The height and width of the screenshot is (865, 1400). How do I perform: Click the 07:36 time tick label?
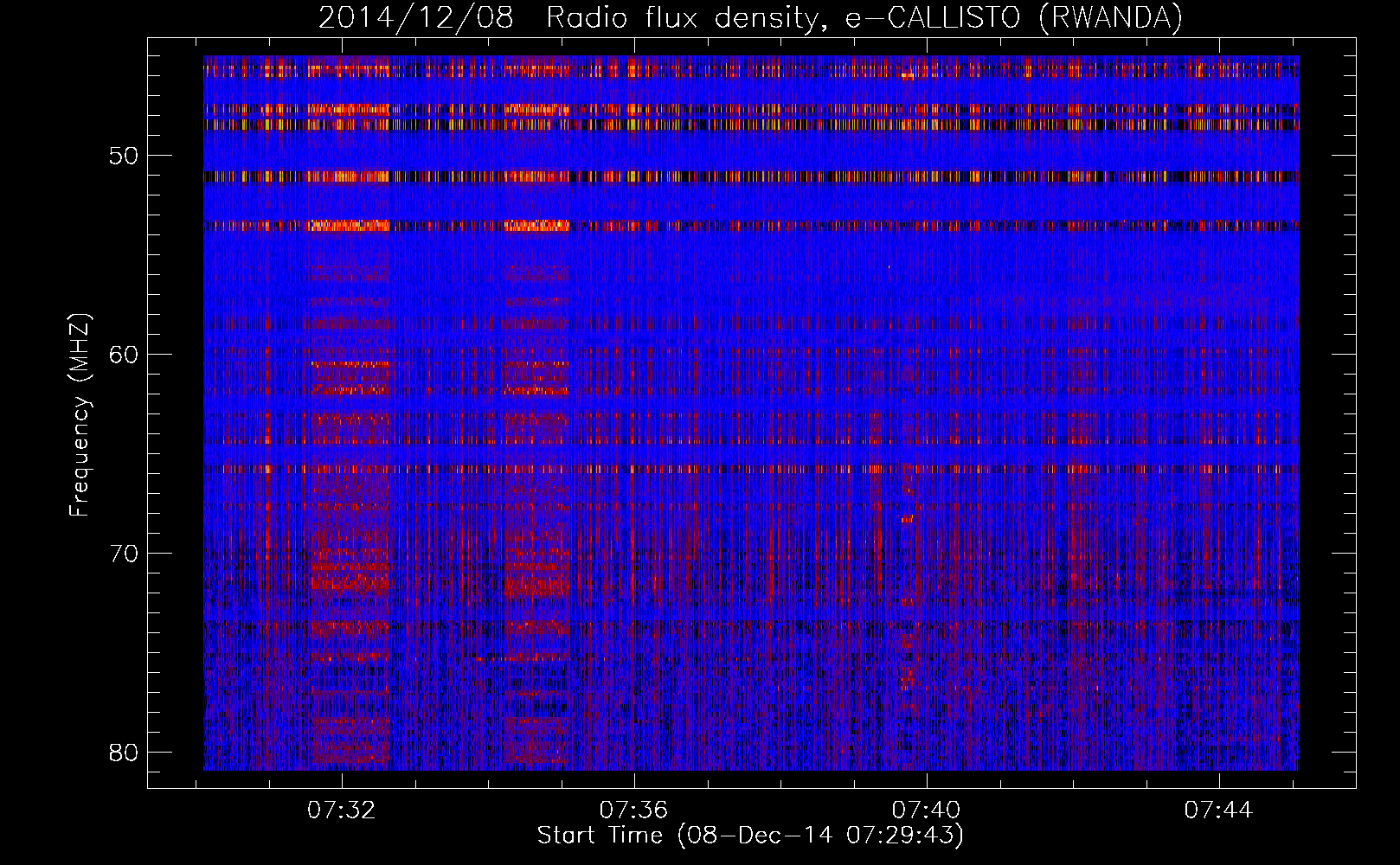(x=634, y=811)
